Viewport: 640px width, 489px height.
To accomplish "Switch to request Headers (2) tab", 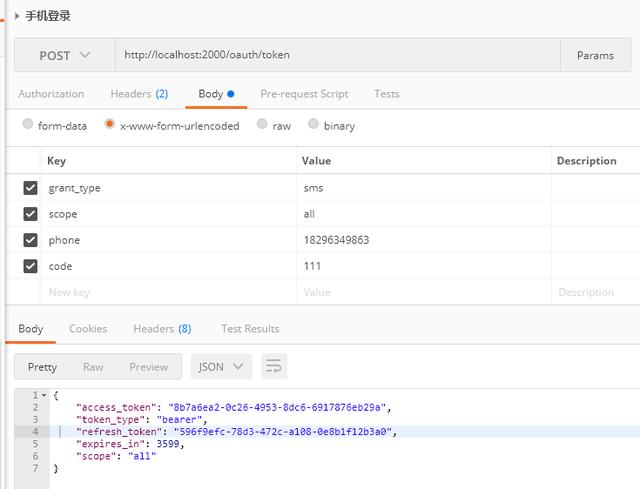I will (139, 94).
